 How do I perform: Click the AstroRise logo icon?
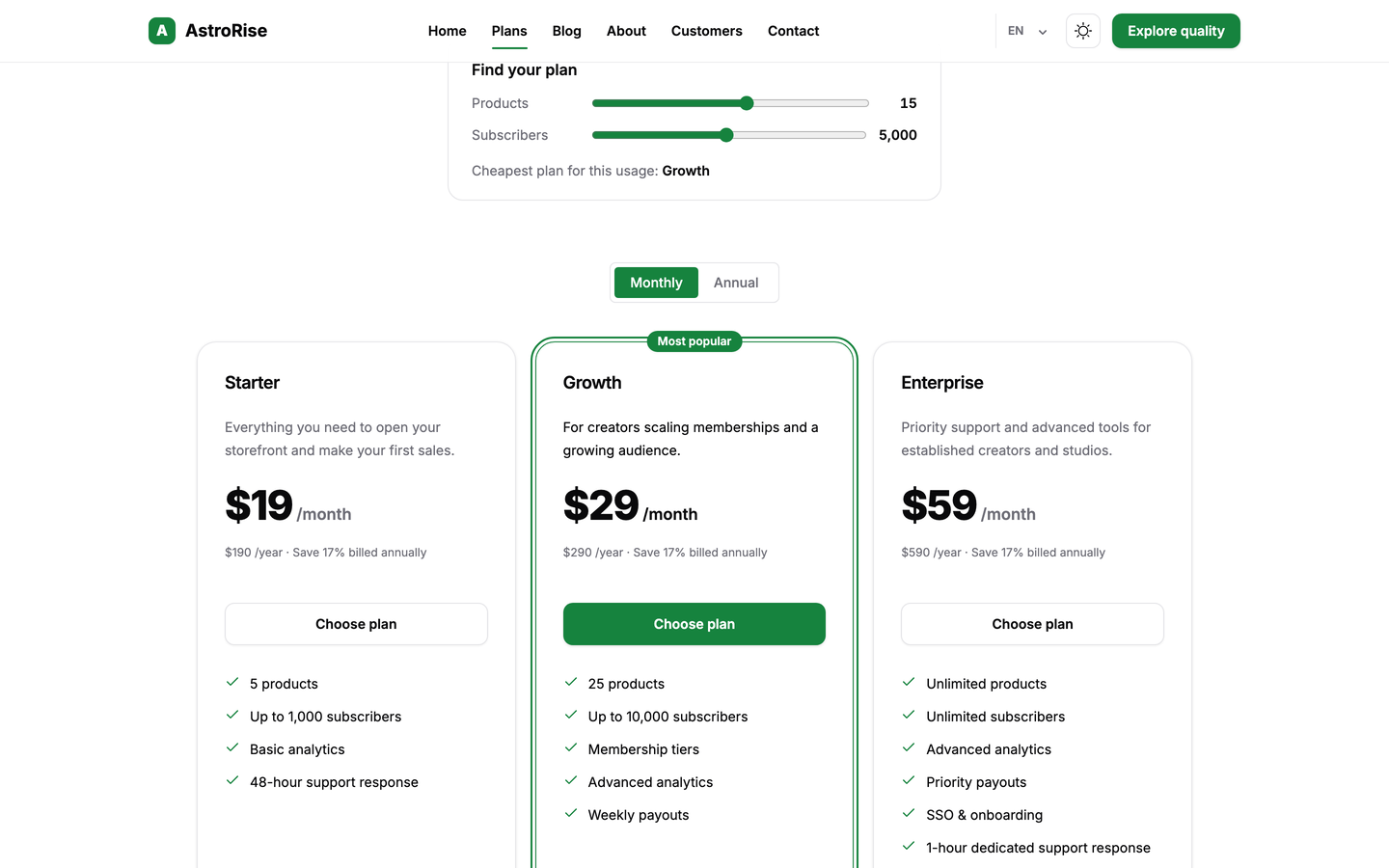(162, 31)
